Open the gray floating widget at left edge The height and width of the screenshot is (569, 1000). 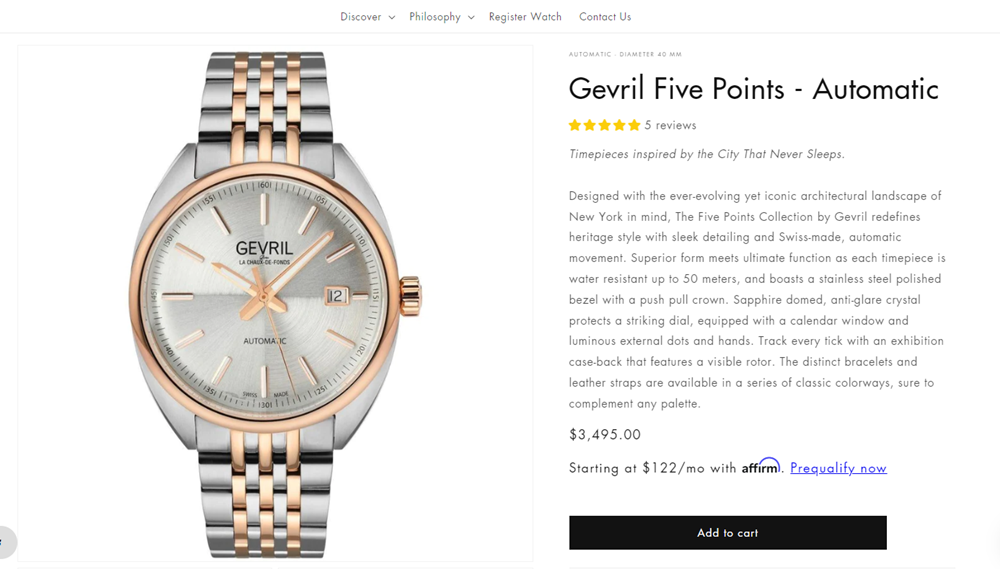coord(6,542)
